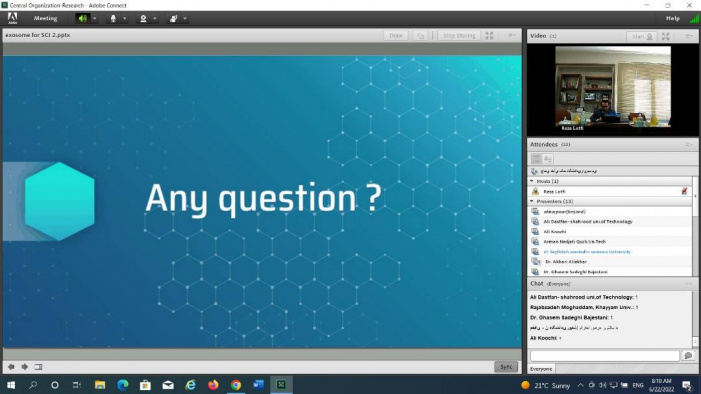
Task: Go to the next slide arrow
Action: [25, 367]
